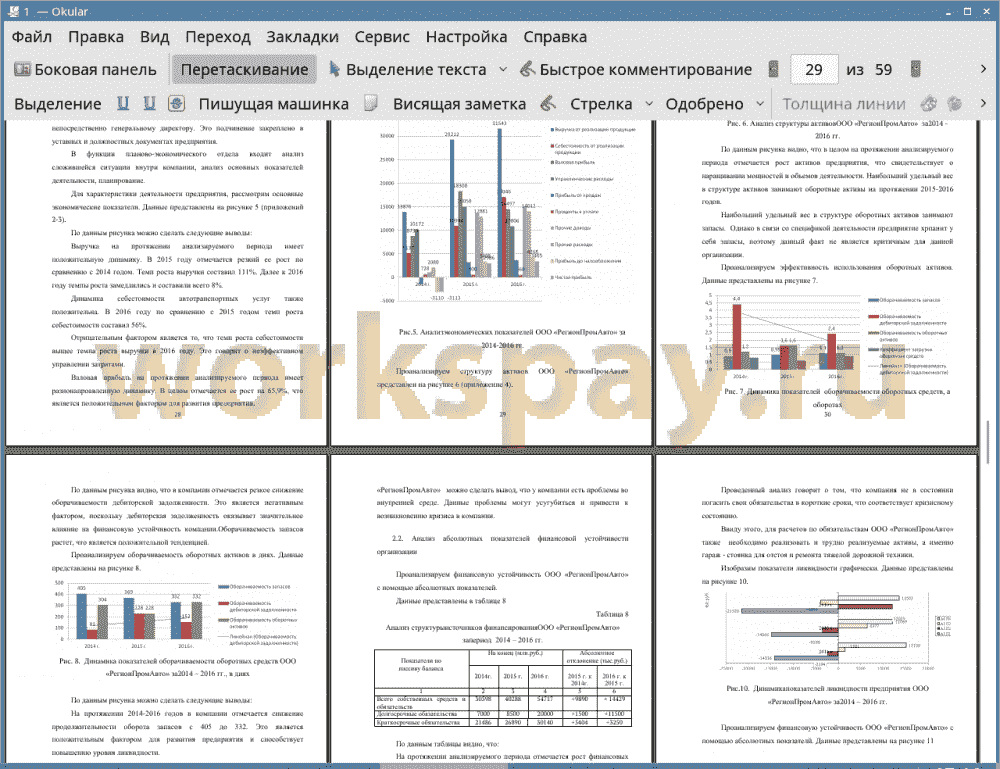Click the Рис. 7 turnover chart on page 30
This screenshot has width=1000, height=769.
click(x=828, y=337)
